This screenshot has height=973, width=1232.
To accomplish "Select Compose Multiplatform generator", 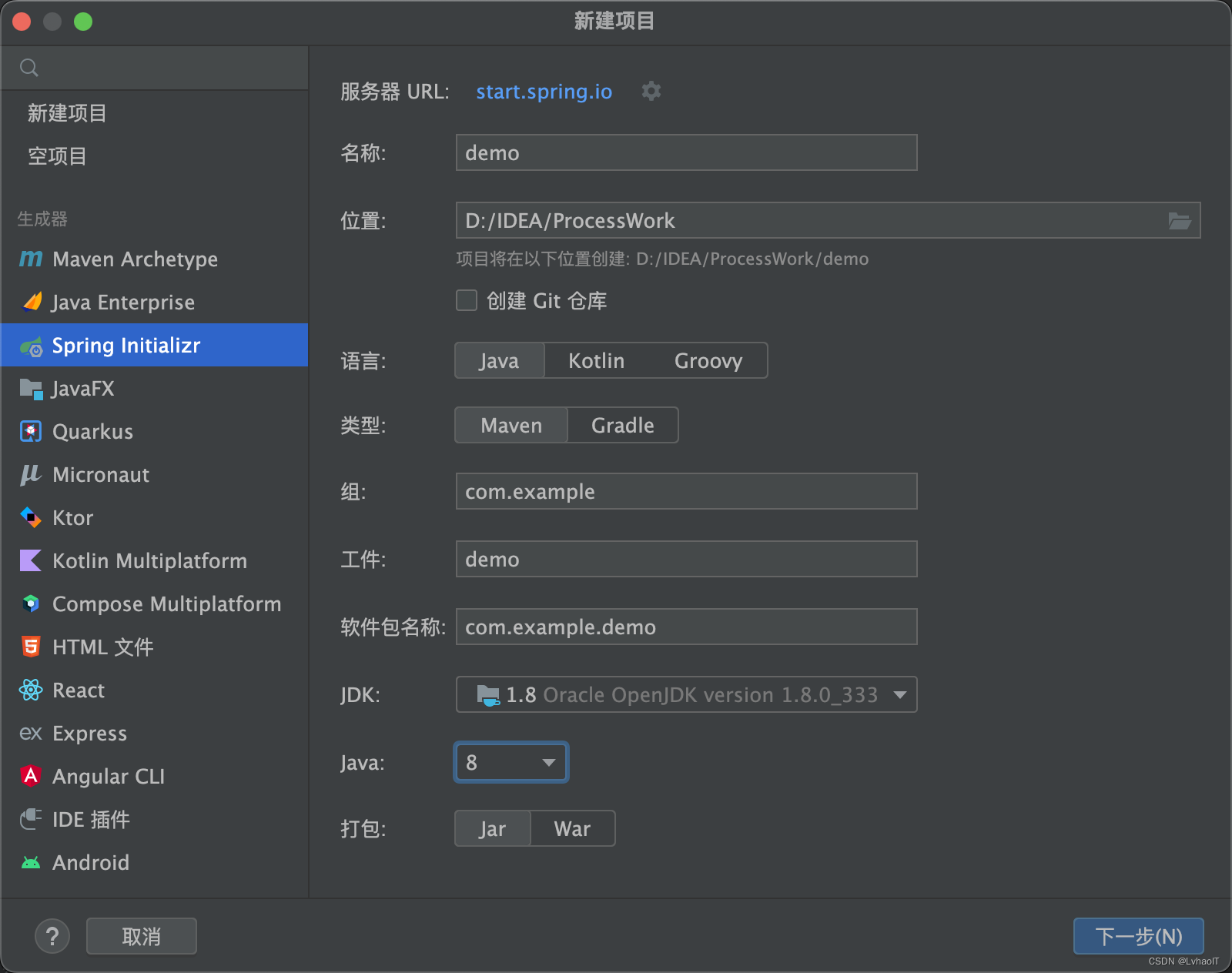I will [154, 604].
